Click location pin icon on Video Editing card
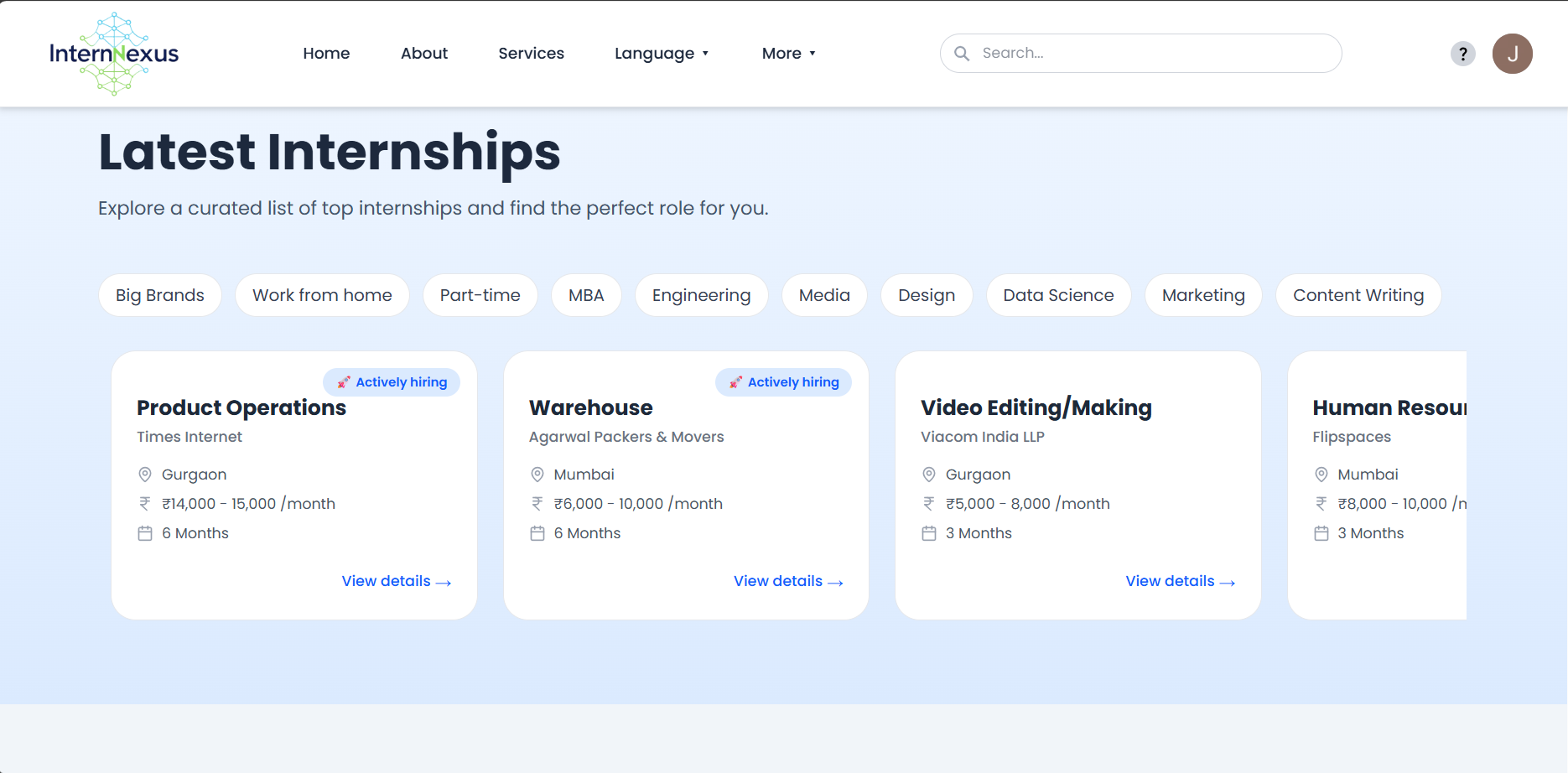The height and width of the screenshot is (773, 1568). coord(929,475)
